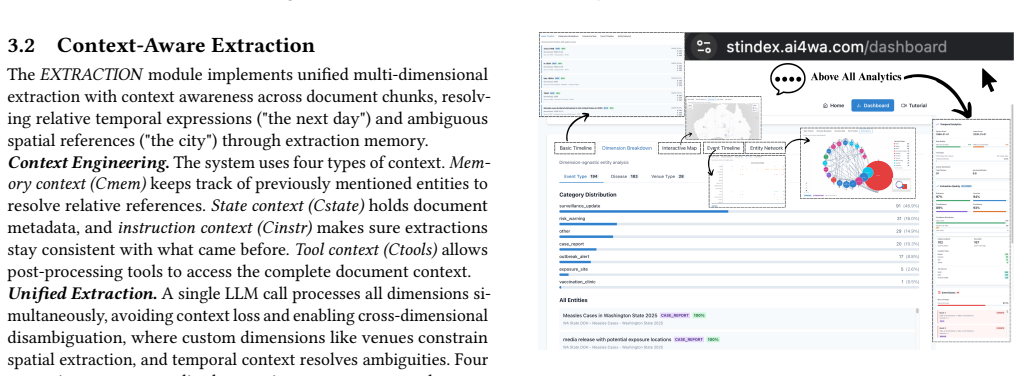Click the stindex.ai4wa.com/dashboard URL field
The height and width of the screenshot is (376, 1020).
pos(835,47)
